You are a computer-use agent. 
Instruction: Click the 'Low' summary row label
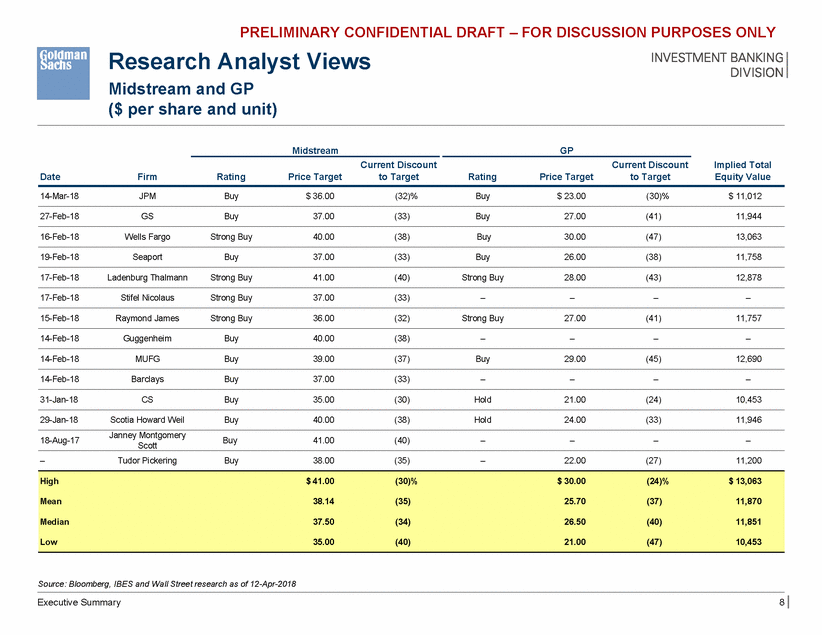coord(49,542)
